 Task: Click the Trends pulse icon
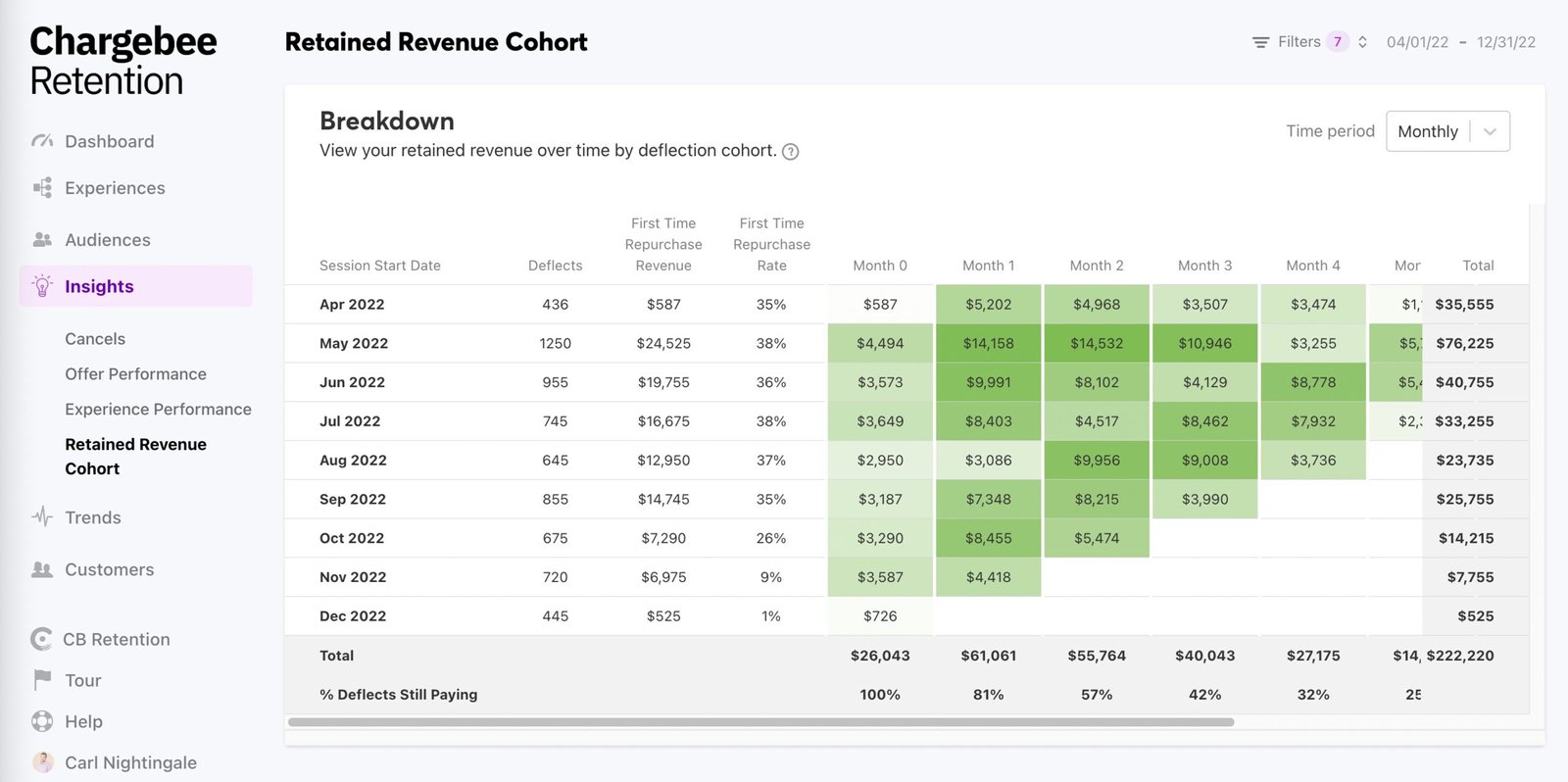click(42, 517)
